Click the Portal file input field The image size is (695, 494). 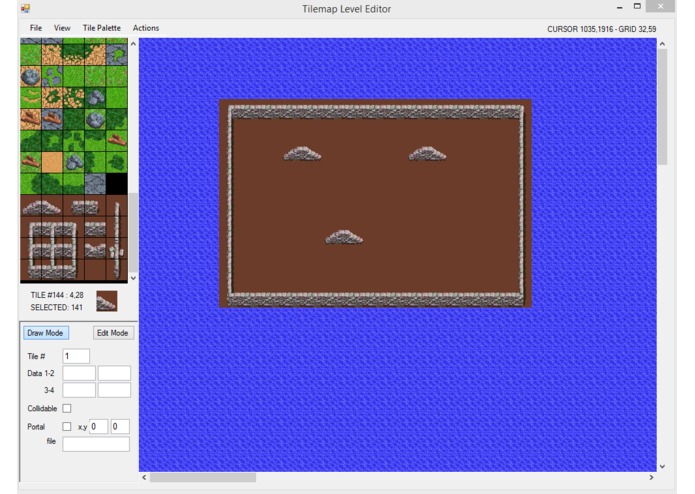[96, 444]
